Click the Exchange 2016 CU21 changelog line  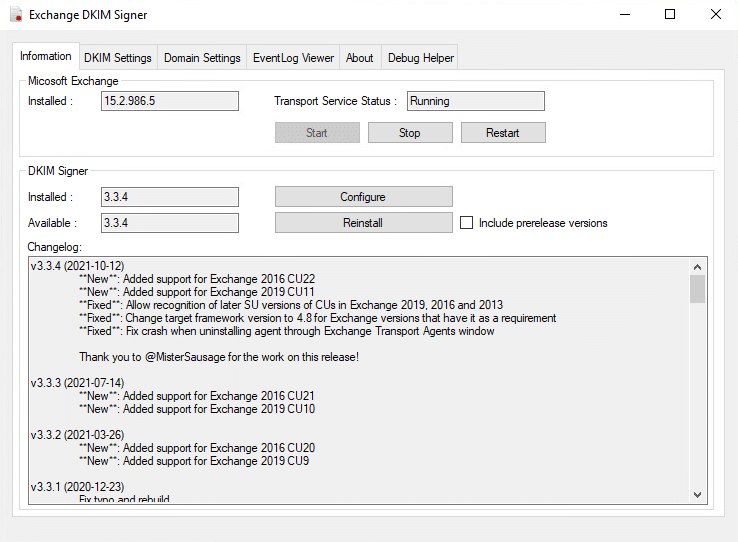point(197,396)
